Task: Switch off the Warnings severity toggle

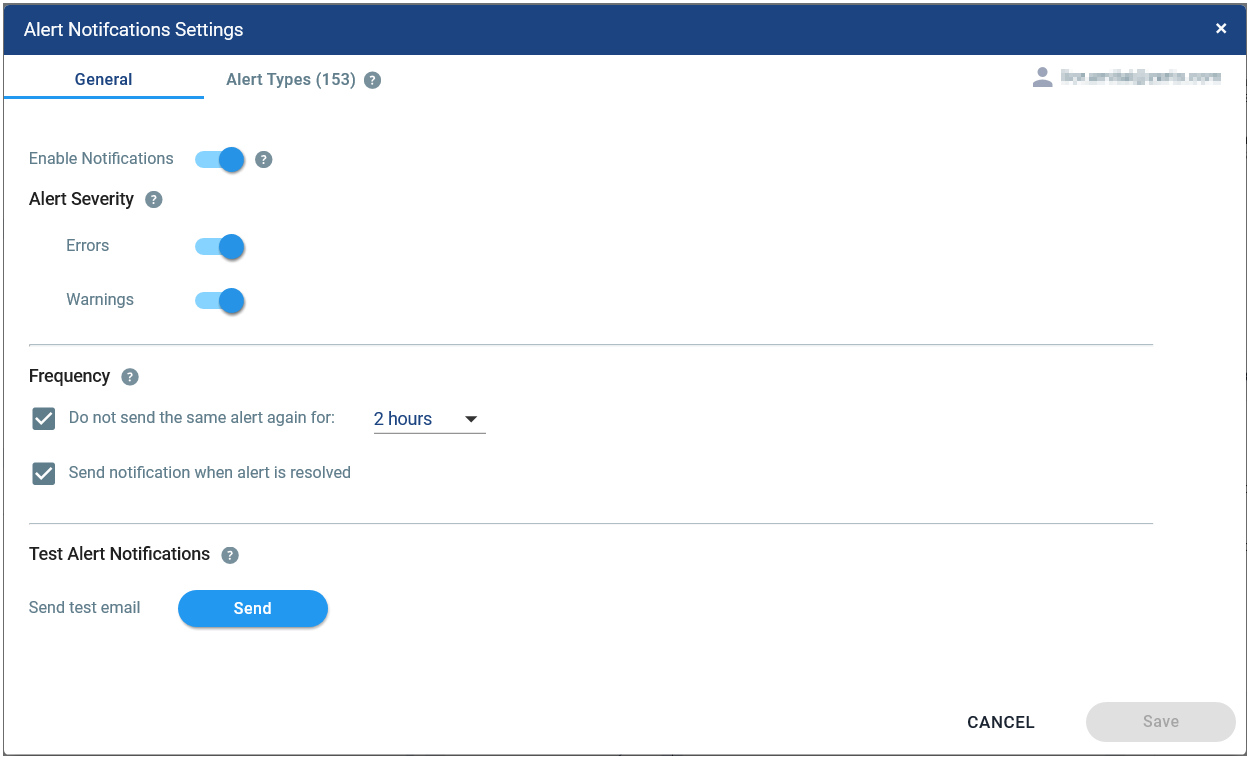Action: pos(220,301)
